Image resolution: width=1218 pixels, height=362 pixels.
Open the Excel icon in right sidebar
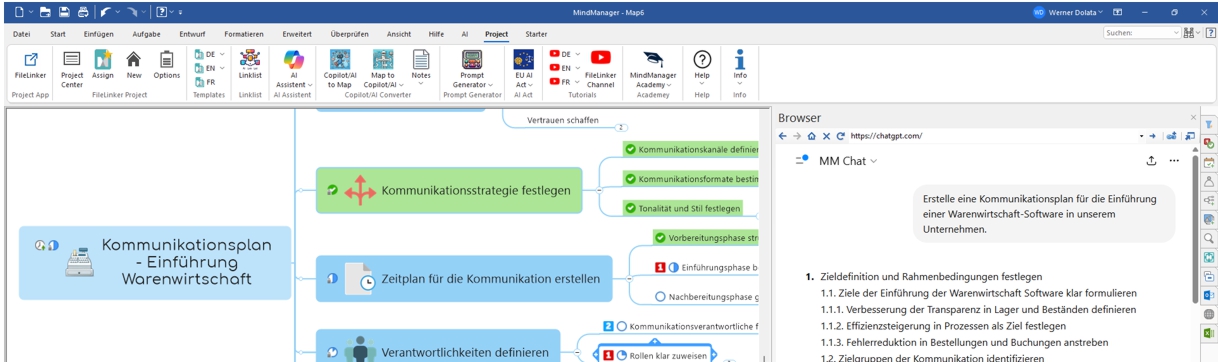click(x=1208, y=333)
